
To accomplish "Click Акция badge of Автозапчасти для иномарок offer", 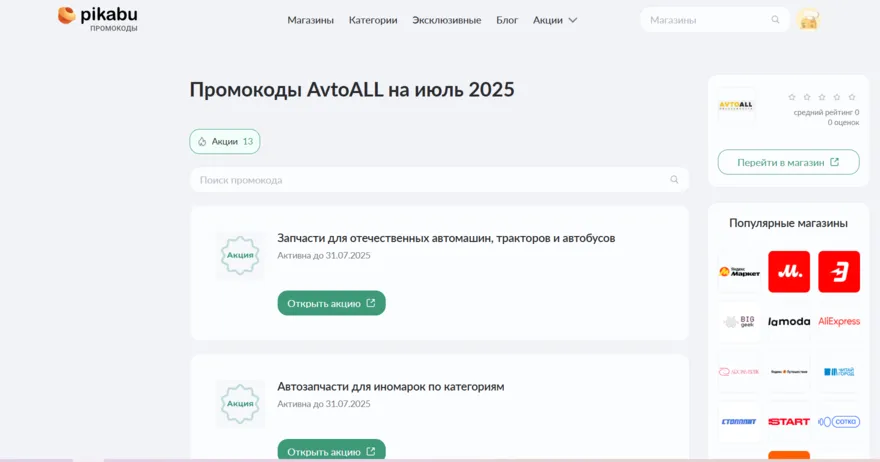I will 240,404.
